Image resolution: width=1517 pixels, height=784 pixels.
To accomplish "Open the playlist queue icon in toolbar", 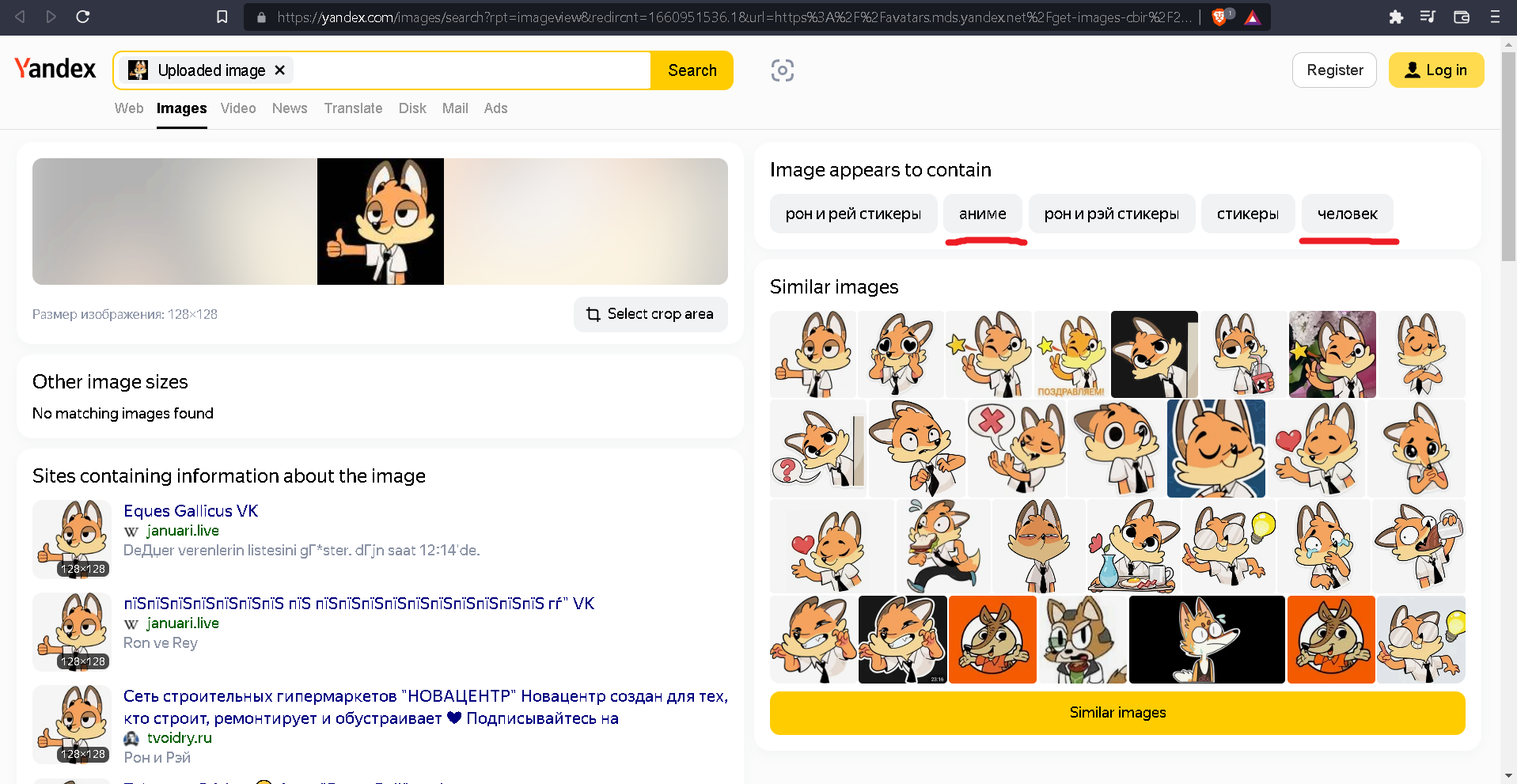I will (x=1428, y=17).
